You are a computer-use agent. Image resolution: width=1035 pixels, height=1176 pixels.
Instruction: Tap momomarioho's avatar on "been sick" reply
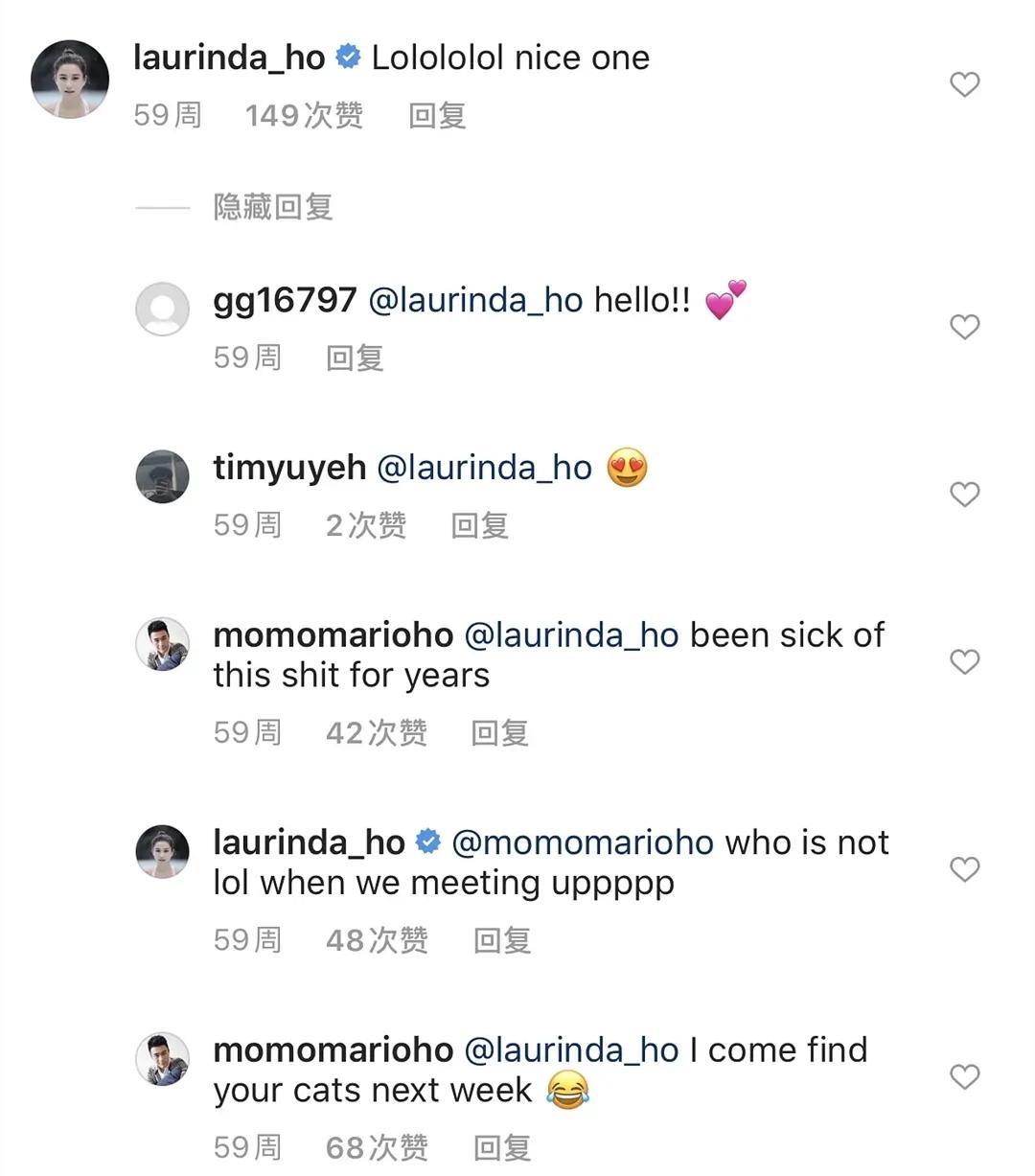coord(162,643)
